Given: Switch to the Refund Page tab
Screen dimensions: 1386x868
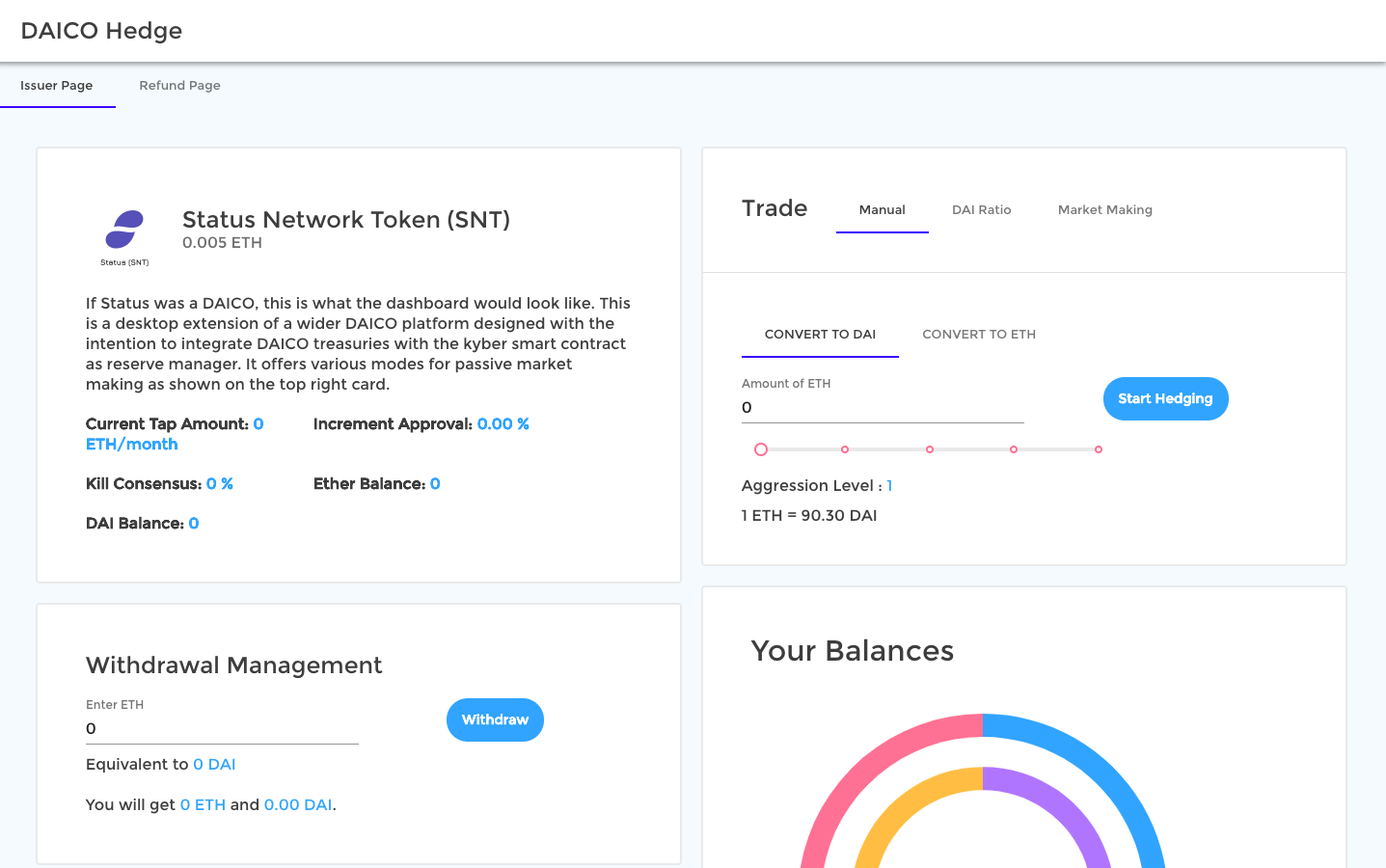Looking at the screenshot, I should tap(179, 85).
